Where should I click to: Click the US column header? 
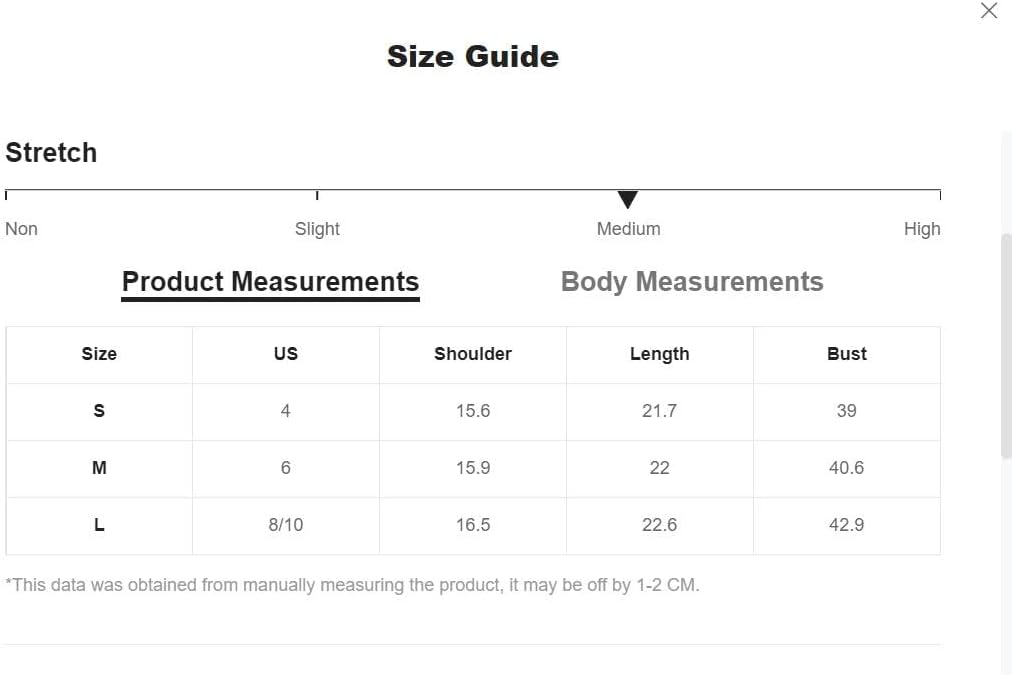286,354
